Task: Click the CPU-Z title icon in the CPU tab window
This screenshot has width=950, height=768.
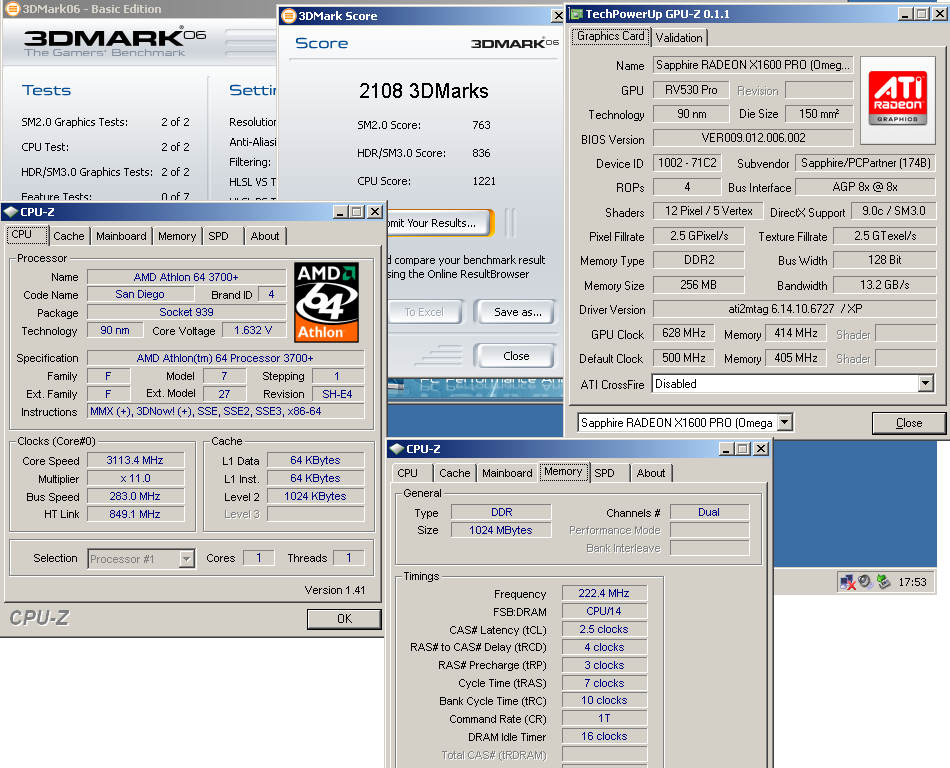Action: point(10,211)
